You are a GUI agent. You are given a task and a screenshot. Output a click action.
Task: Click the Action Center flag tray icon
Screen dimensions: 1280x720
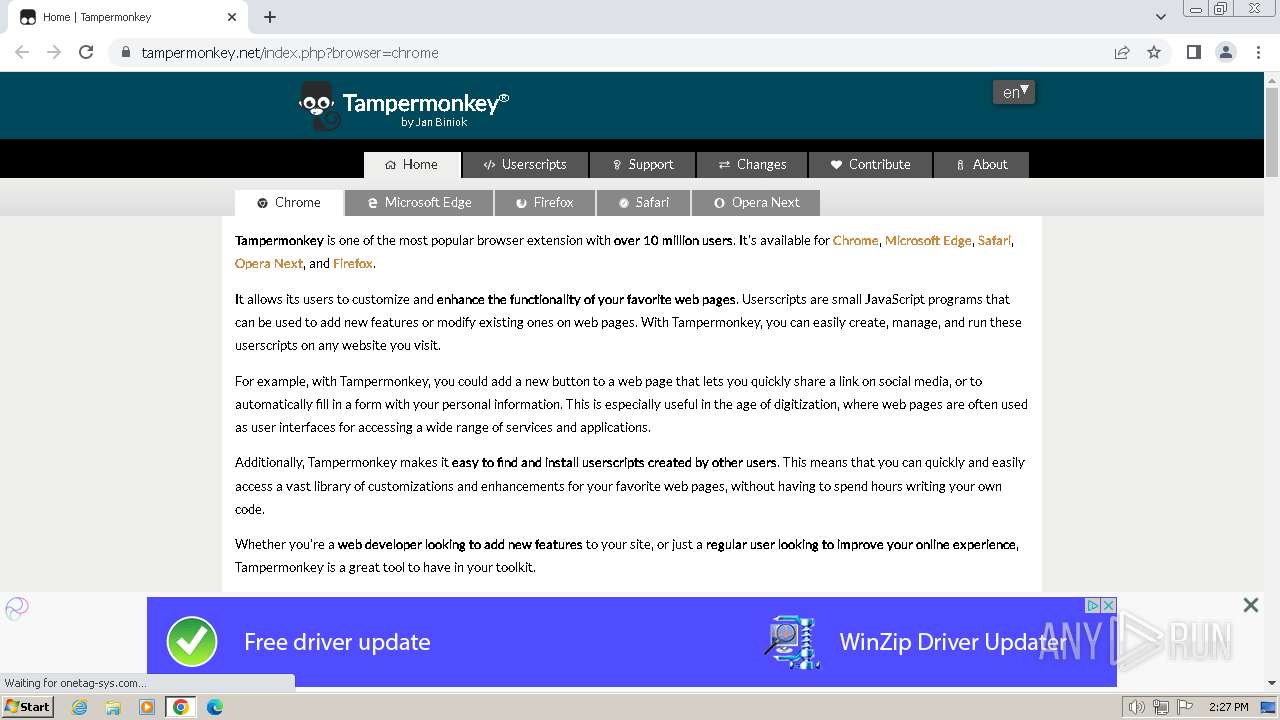coord(1185,707)
